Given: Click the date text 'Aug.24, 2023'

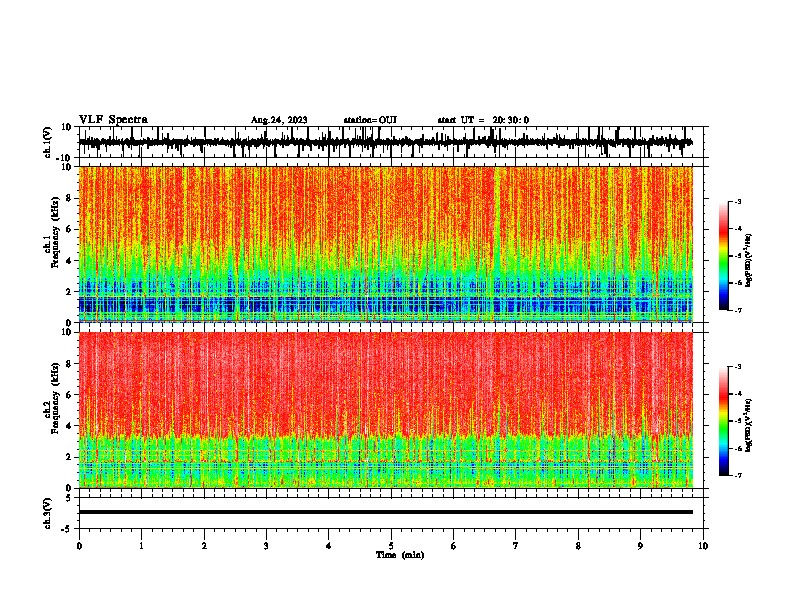Looking at the screenshot, I should coord(279,120).
